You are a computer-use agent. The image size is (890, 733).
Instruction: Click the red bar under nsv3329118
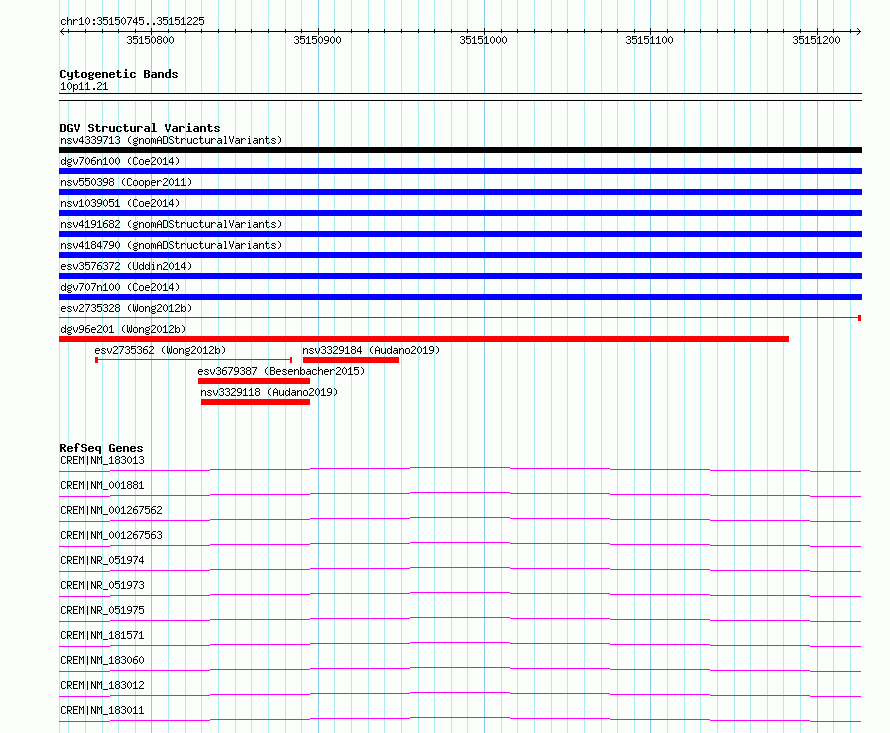[x=255, y=402]
